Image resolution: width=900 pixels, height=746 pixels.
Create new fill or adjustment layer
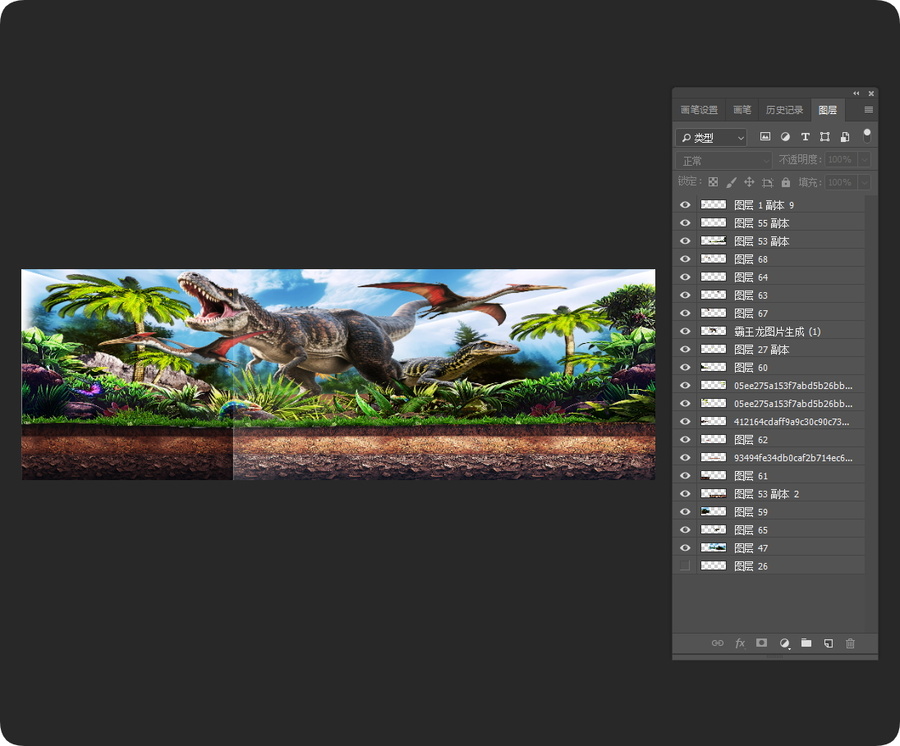(x=784, y=643)
